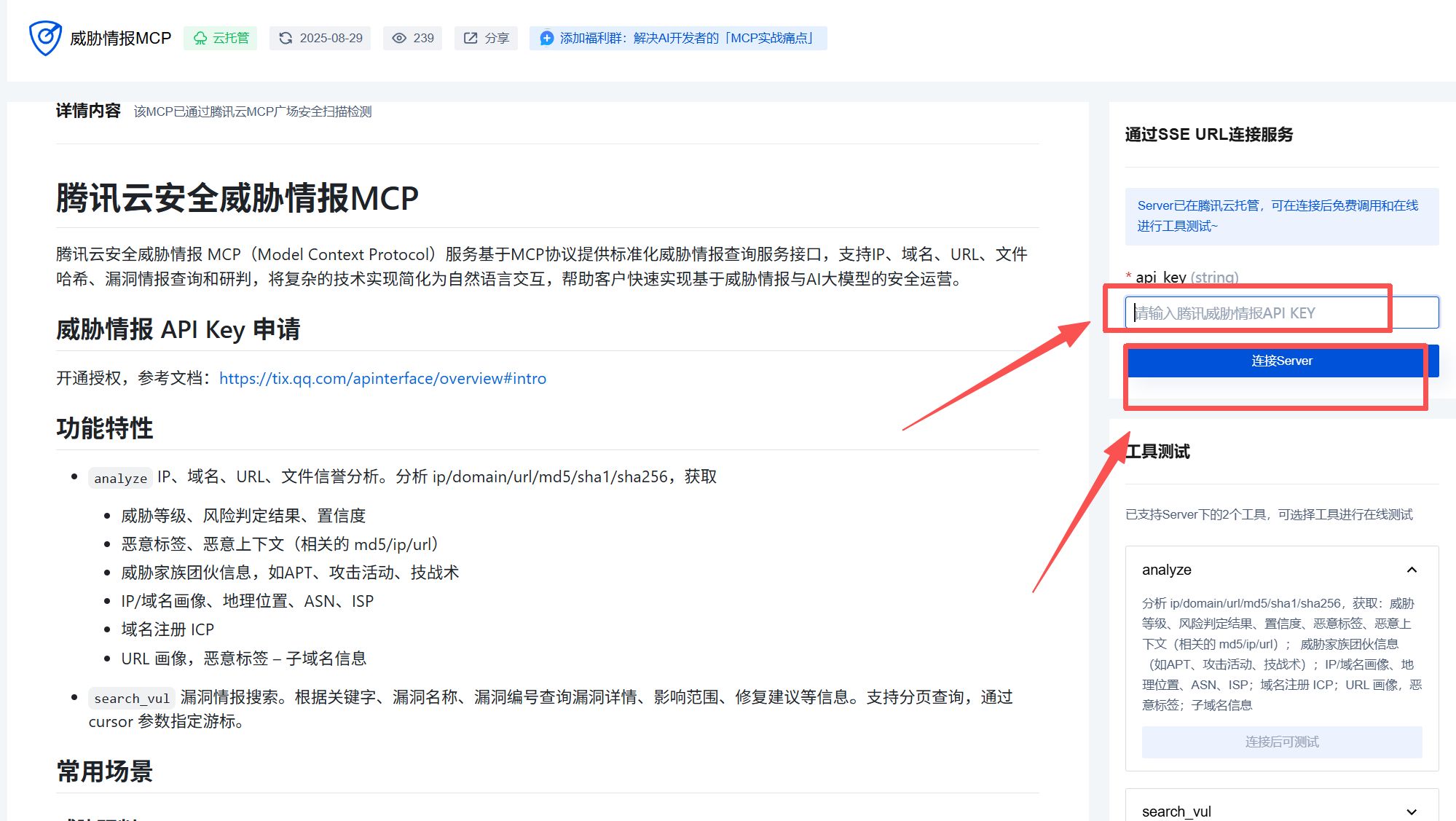Click the eye icon next to 239

[x=399, y=38]
